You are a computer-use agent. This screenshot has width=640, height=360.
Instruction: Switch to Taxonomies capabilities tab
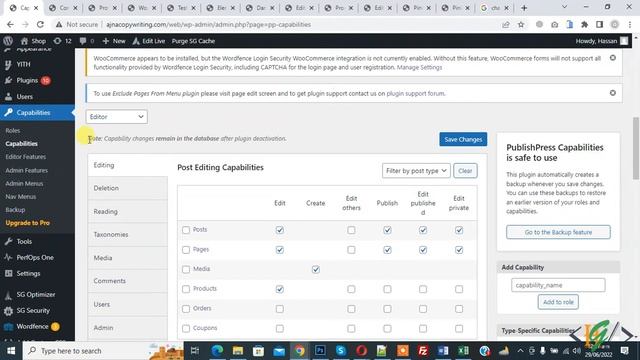pos(128,235)
